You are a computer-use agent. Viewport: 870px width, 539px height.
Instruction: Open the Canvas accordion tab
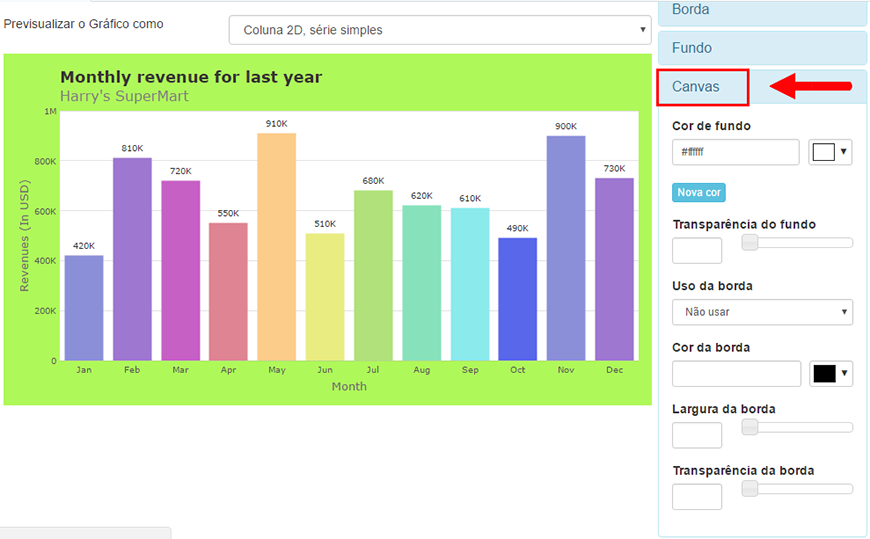click(x=762, y=87)
